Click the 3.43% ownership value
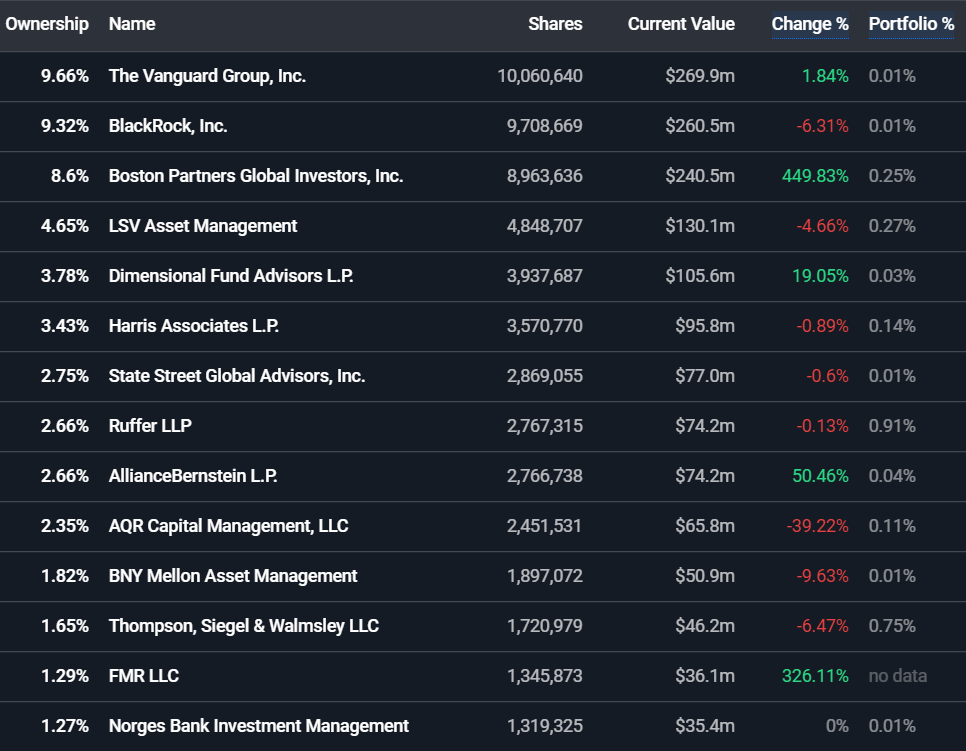966x751 pixels. click(x=65, y=325)
